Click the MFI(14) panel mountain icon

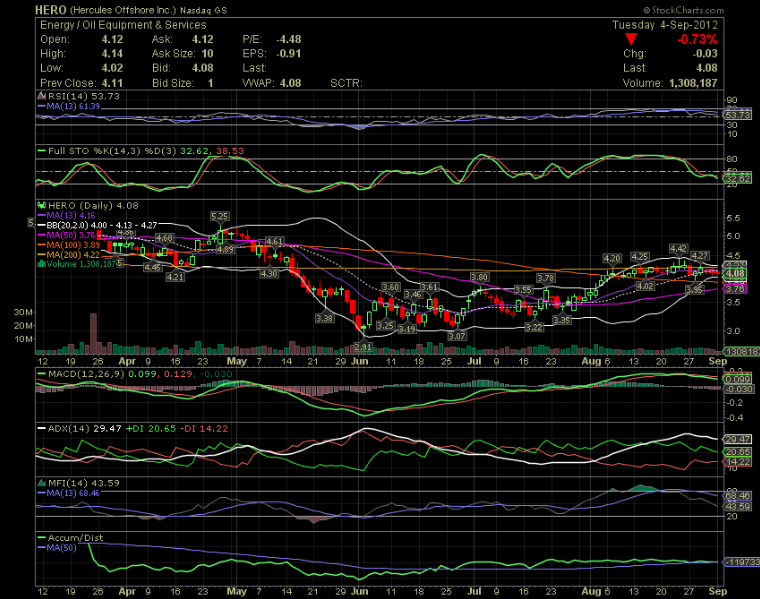[42, 483]
